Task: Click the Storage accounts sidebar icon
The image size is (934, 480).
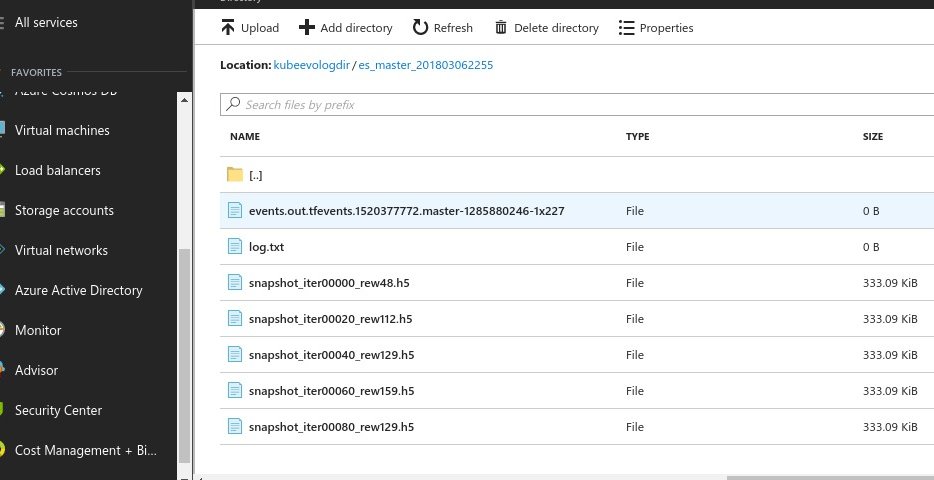Action: pos(2,210)
